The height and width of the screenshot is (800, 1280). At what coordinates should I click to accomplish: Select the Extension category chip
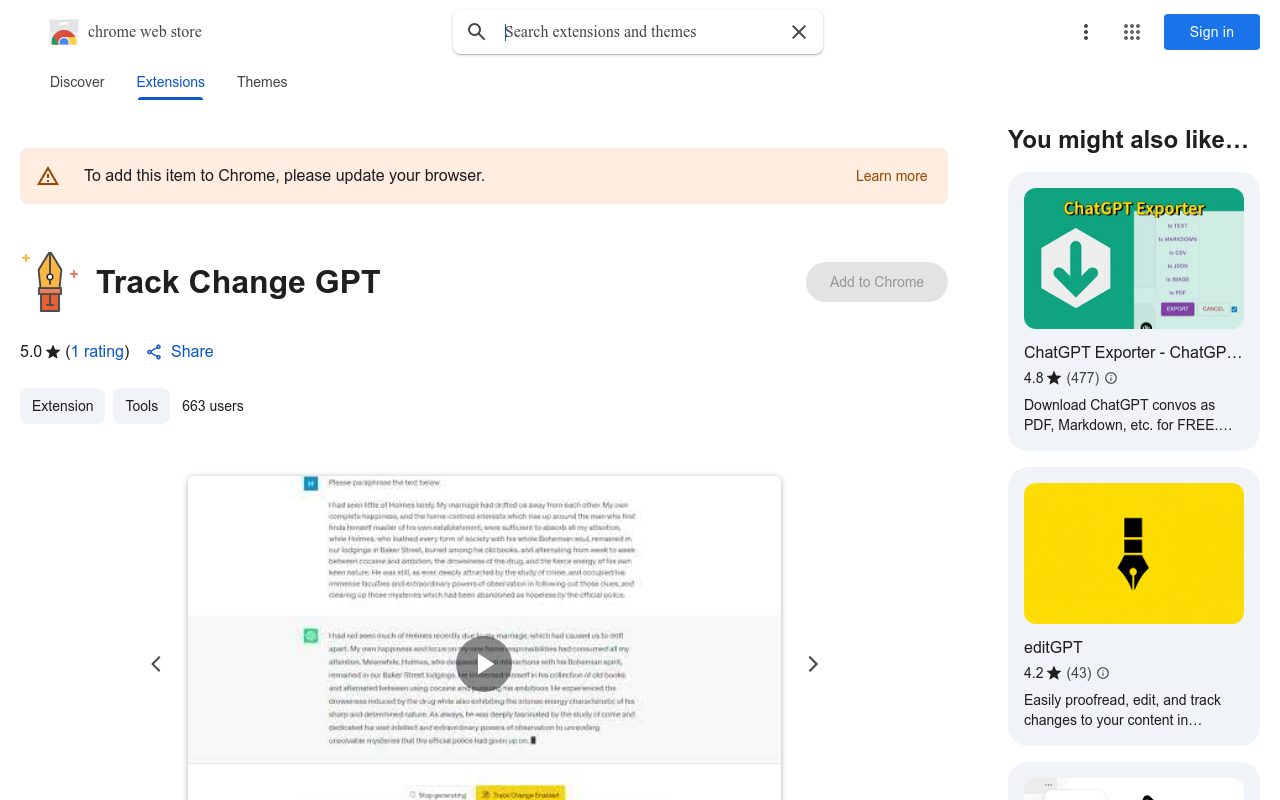[x=62, y=406]
